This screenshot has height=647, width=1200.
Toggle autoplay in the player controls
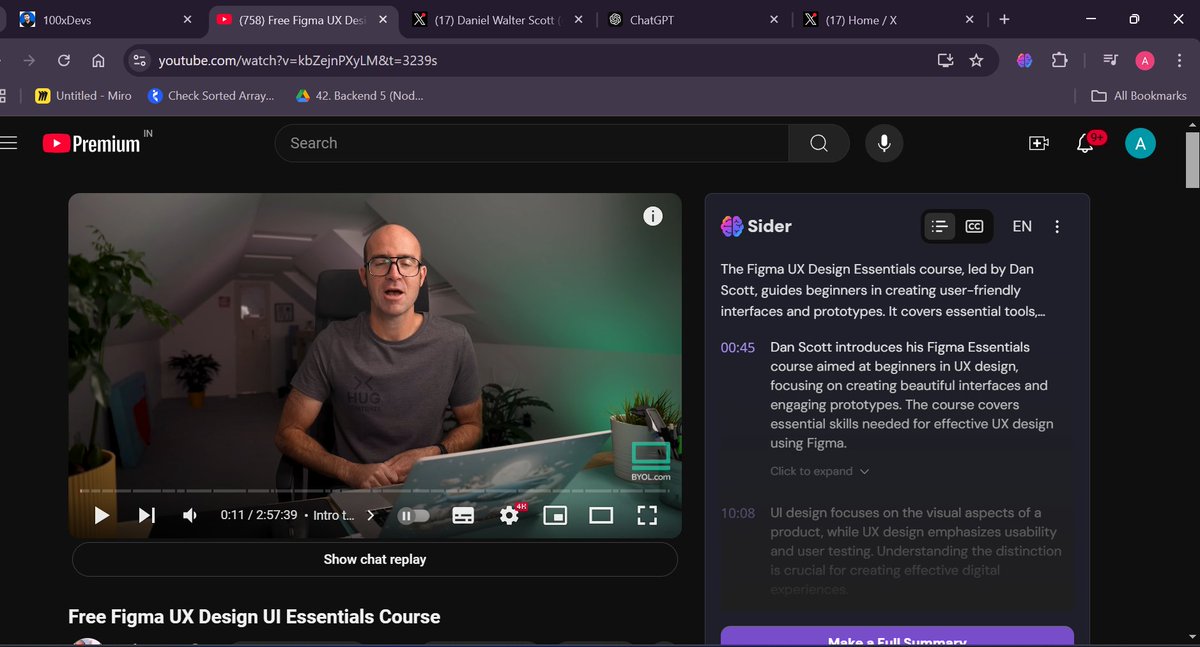[414, 514]
